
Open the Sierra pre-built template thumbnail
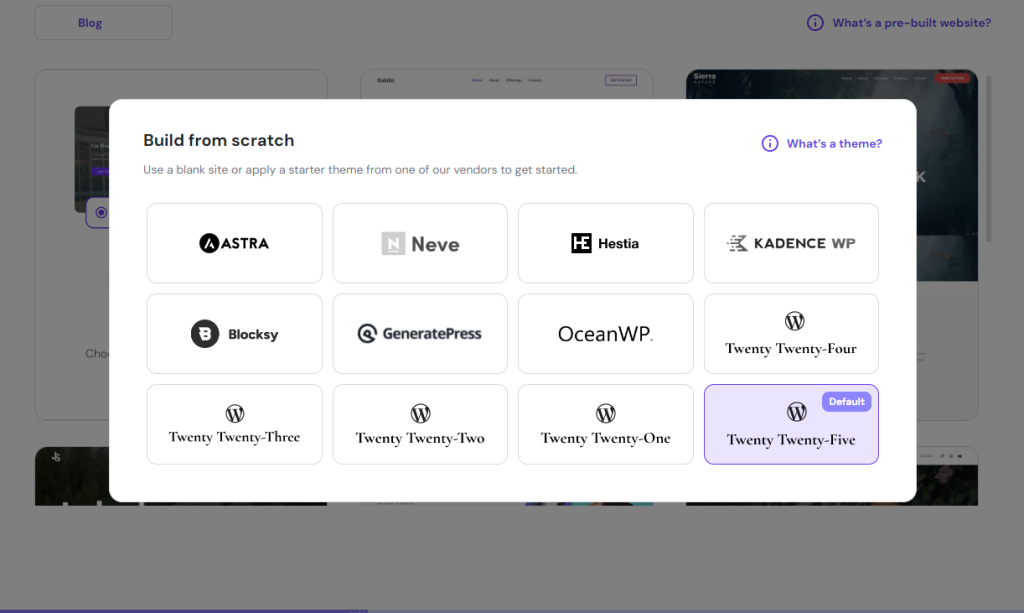832,84
